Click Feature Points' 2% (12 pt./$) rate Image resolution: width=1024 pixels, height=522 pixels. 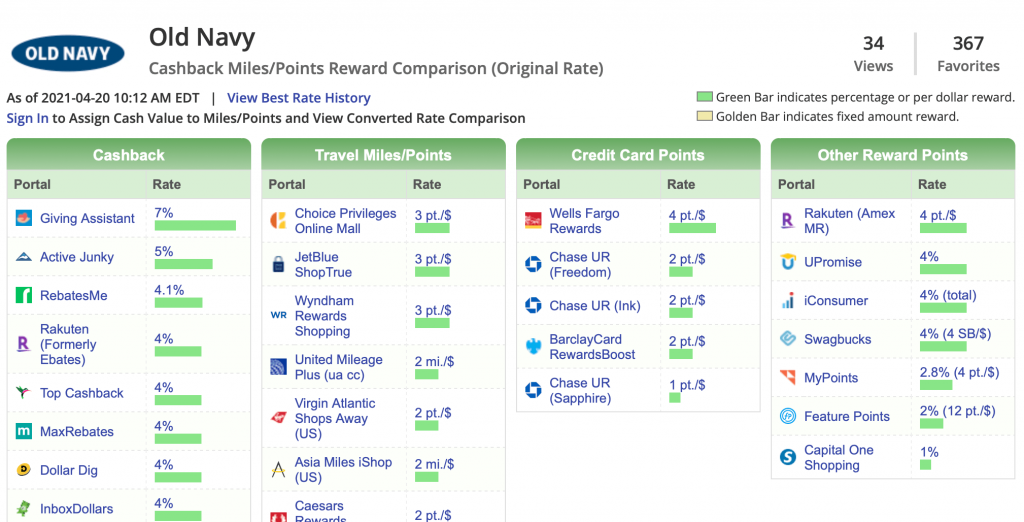957,410
